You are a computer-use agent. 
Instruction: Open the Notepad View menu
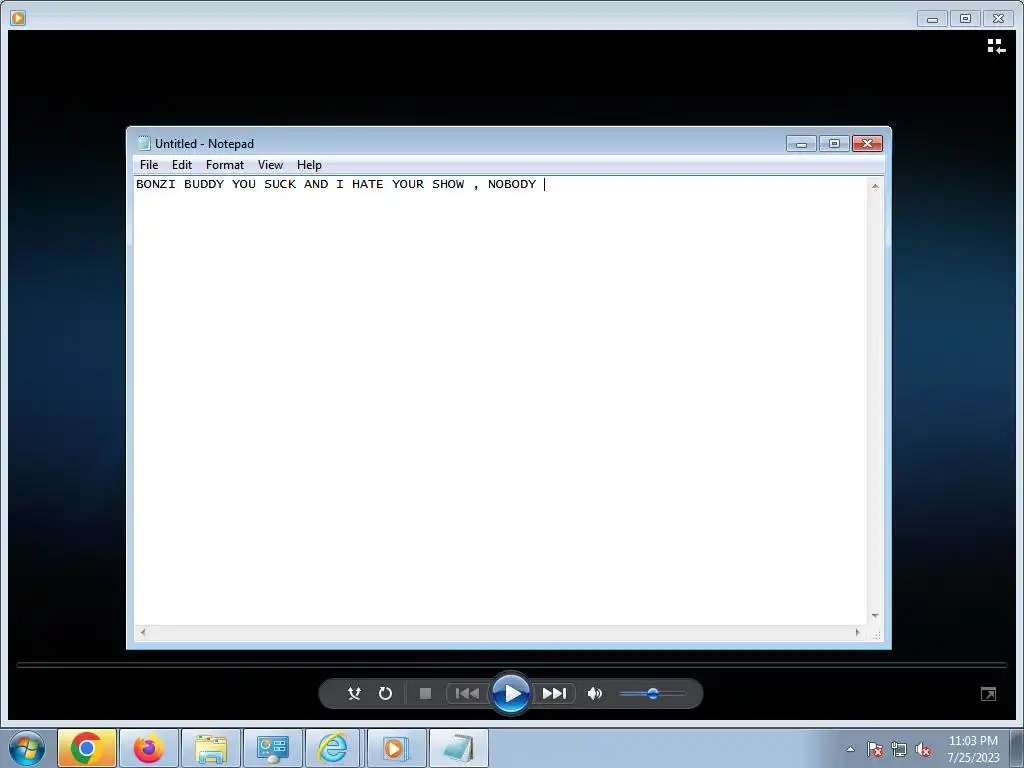tap(270, 165)
